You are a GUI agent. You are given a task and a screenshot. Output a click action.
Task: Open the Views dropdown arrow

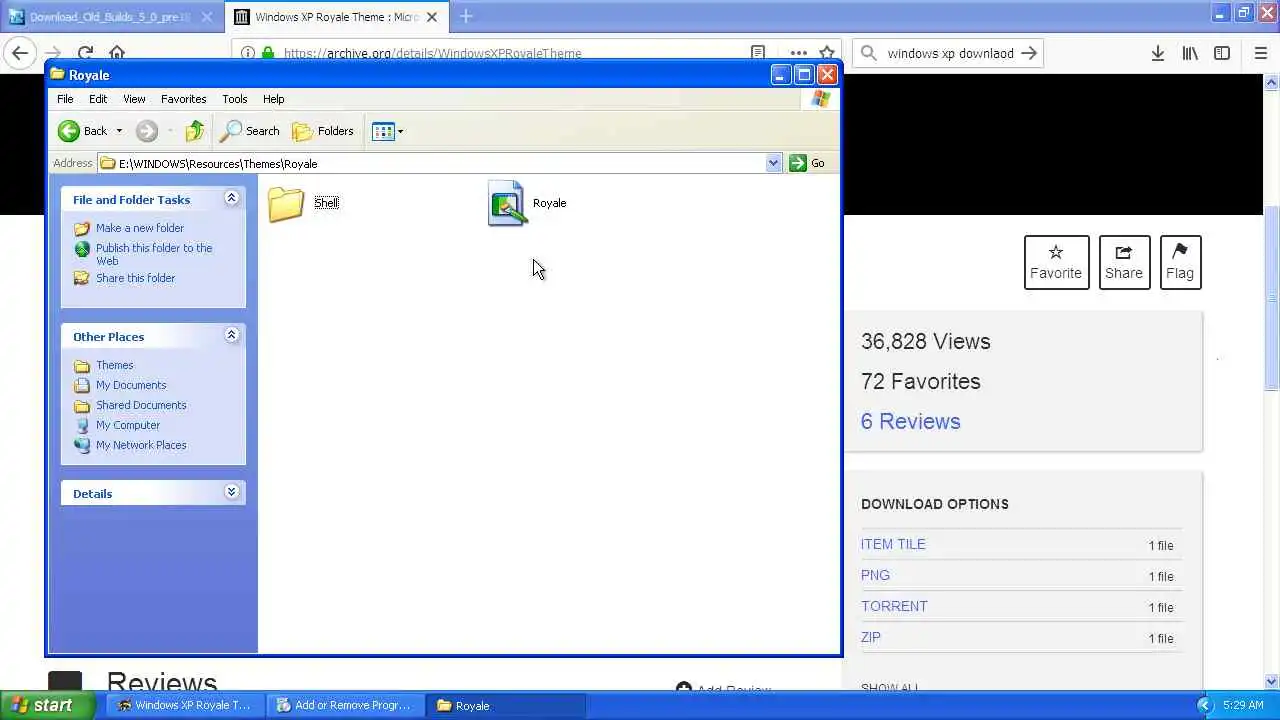point(400,131)
